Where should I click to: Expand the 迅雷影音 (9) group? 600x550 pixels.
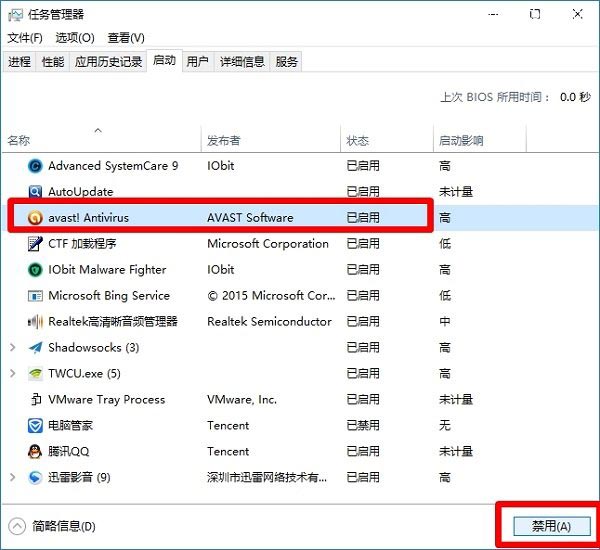click(x=13, y=477)
